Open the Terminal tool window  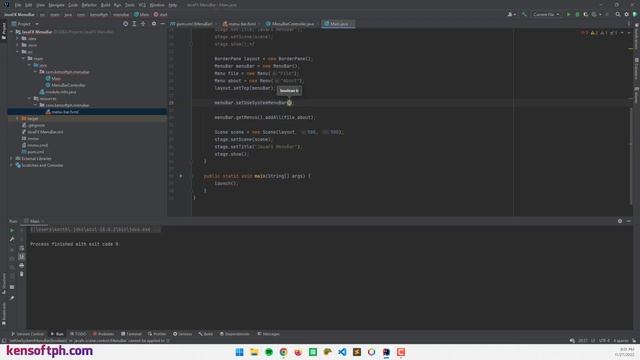pyautogui.click(x=131, y=334)
